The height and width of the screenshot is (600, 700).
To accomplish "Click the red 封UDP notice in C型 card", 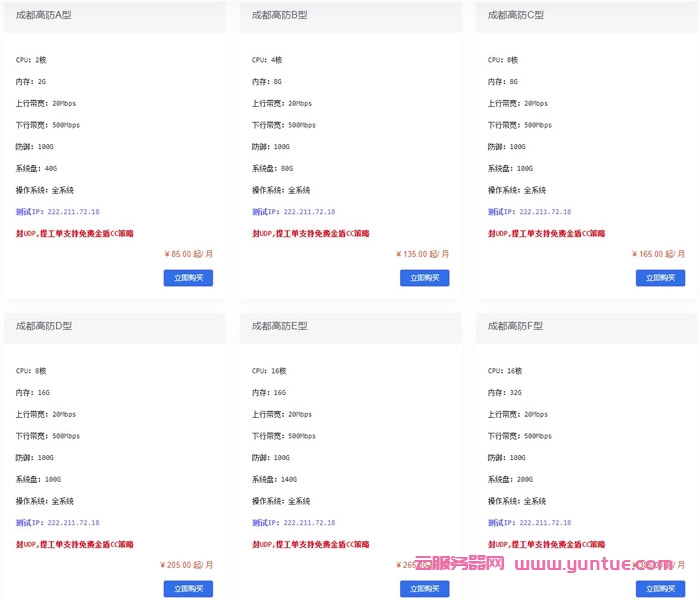I will (x=546, y=233).
